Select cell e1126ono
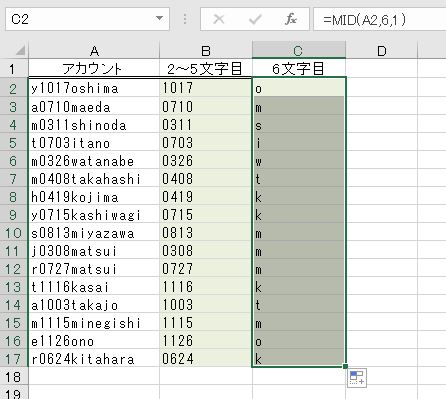The image size is (446, 399). click(94, 341)
